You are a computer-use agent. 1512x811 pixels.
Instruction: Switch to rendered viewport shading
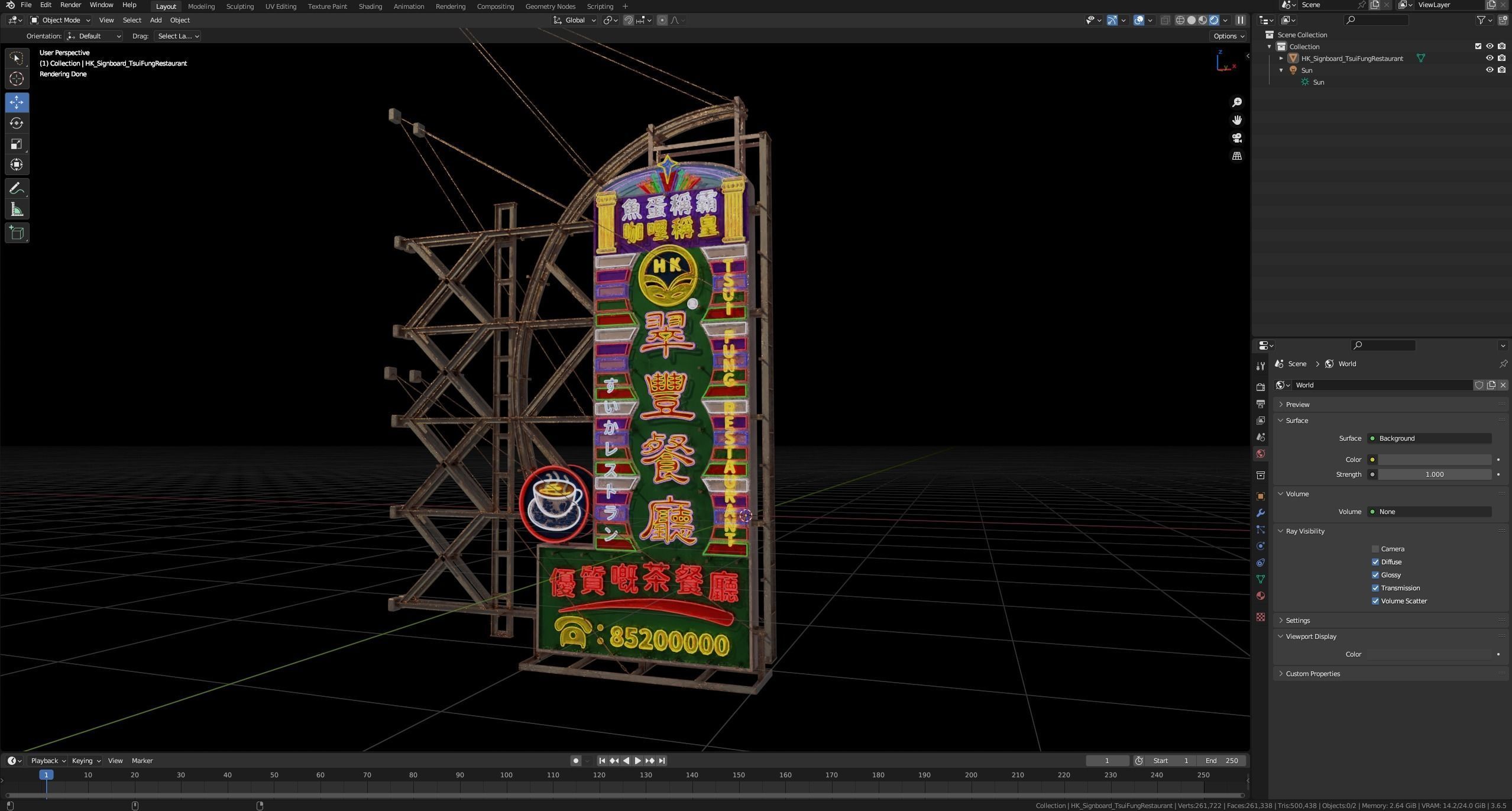pos(1214,20)
